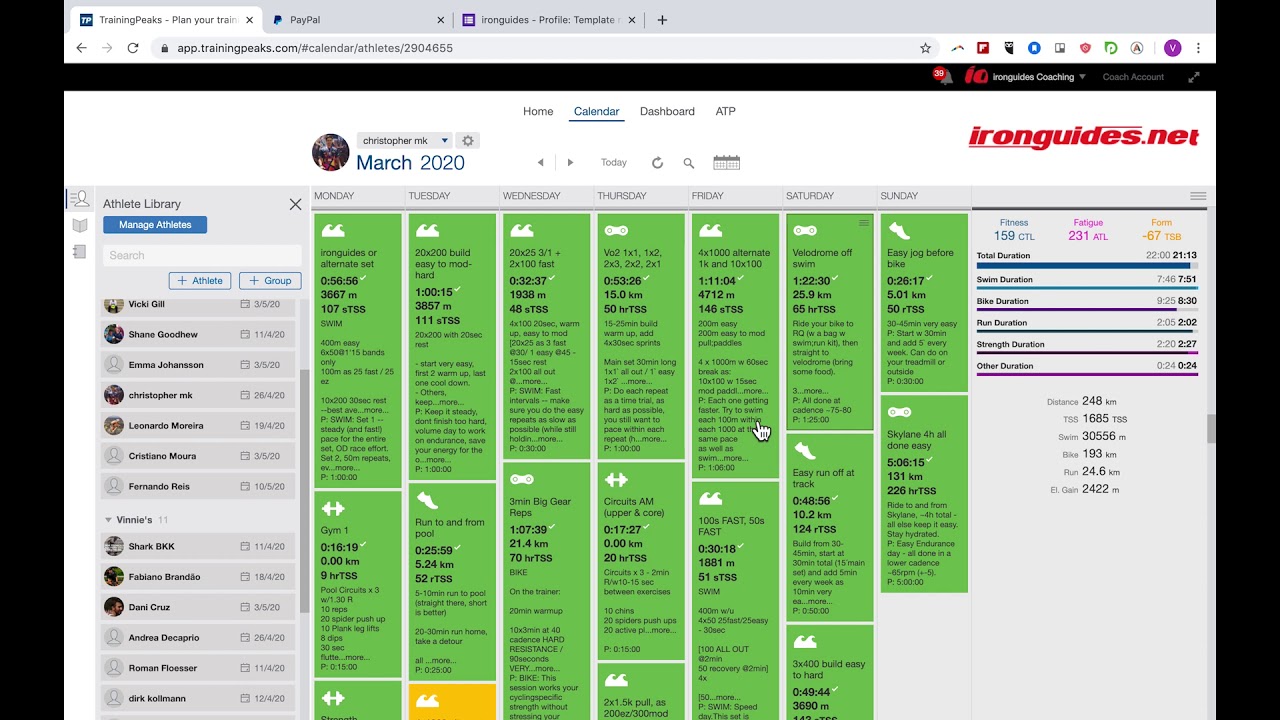Go to the Home tab
This screenshot has height=720, width=1280.
tap(538, 111)
